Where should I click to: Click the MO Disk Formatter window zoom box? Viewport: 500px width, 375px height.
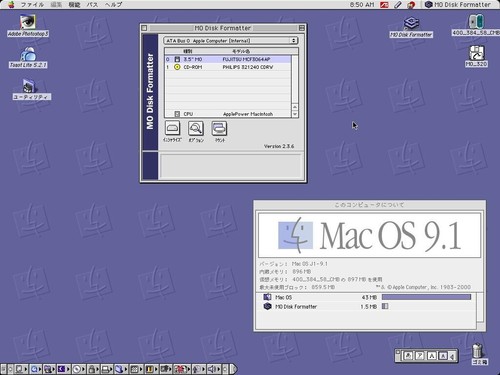pos(301,28)
